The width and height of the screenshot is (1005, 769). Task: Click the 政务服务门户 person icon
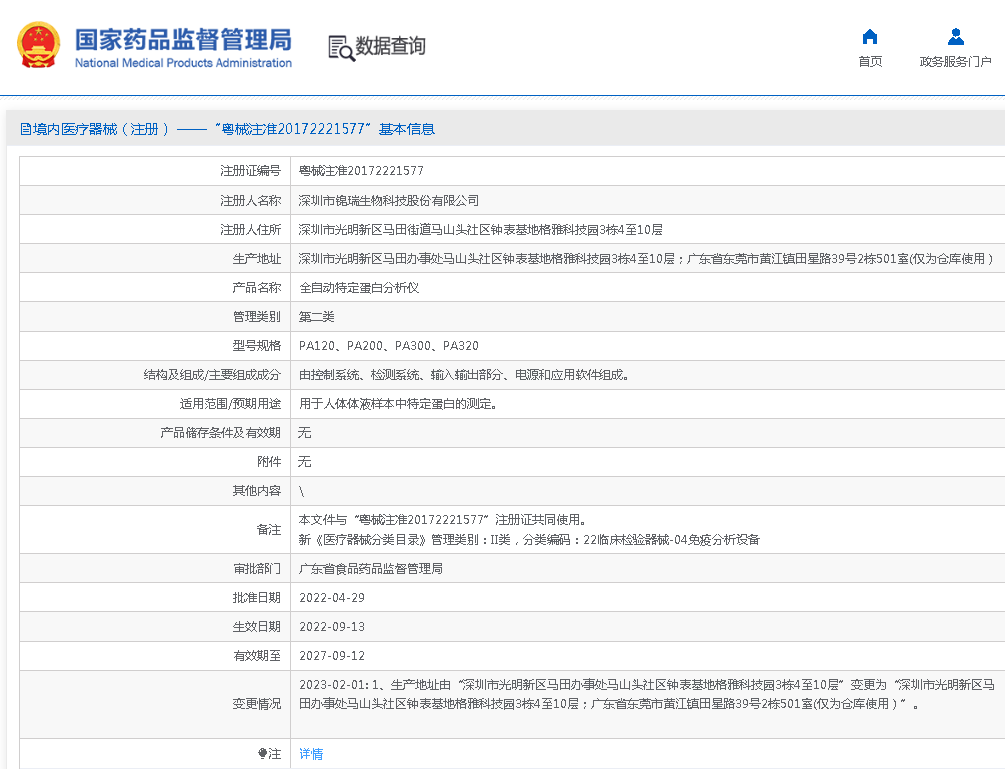[955, 37]
